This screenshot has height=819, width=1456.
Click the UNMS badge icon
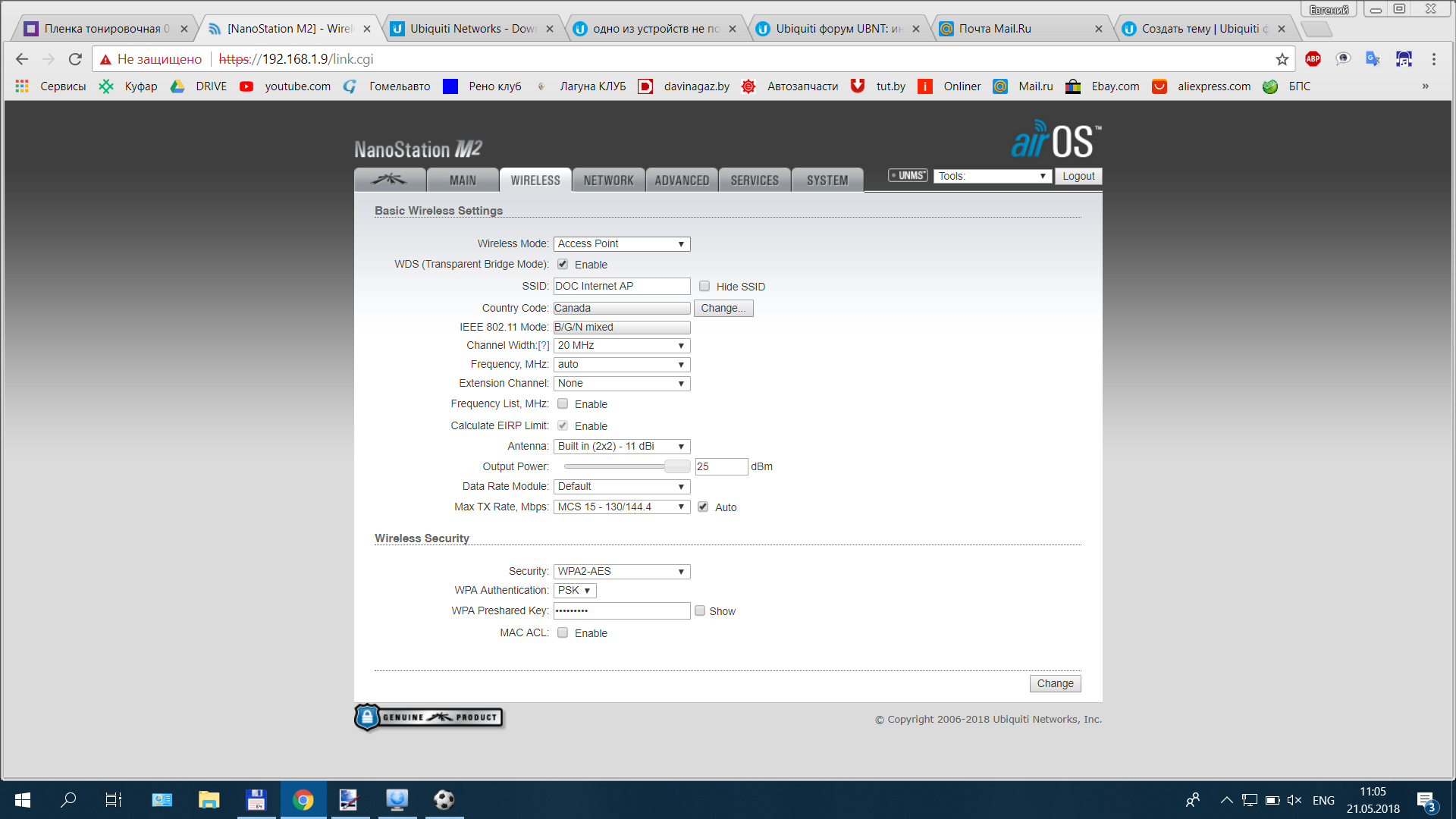click(908, 175)
